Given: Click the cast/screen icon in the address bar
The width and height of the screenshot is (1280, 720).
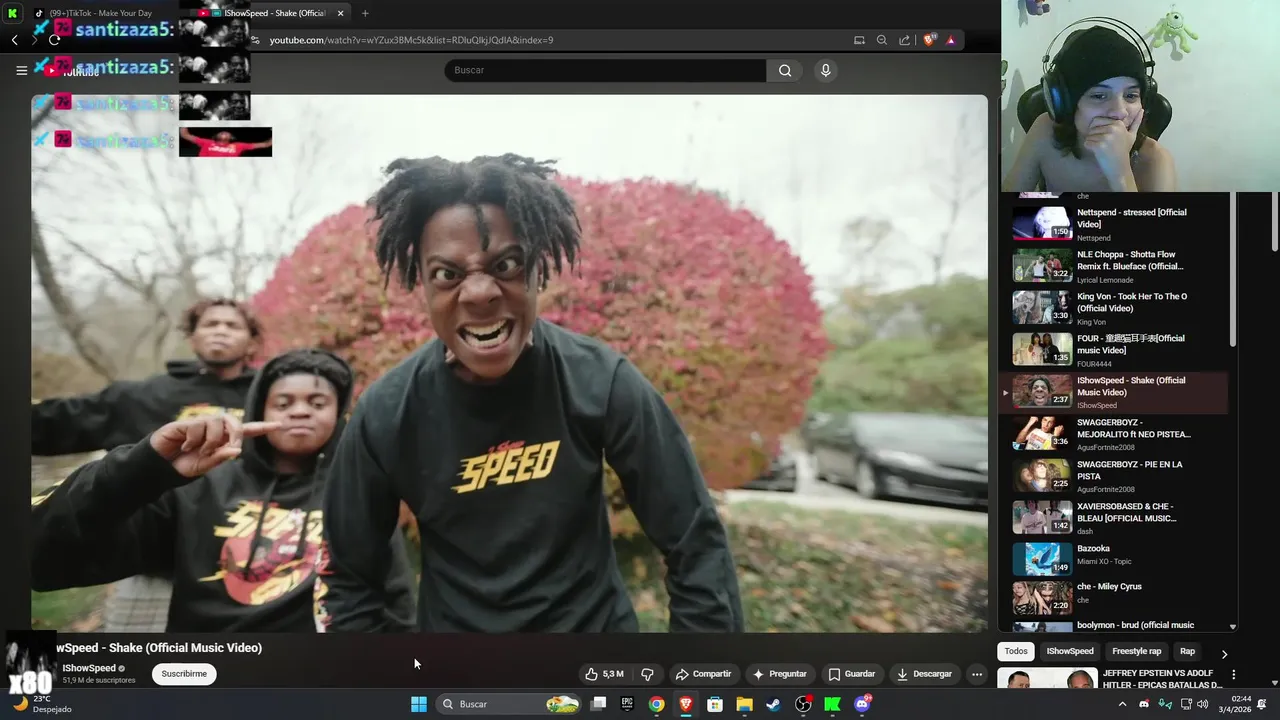Looking at the screenshot, I should (x=859, y=40).
